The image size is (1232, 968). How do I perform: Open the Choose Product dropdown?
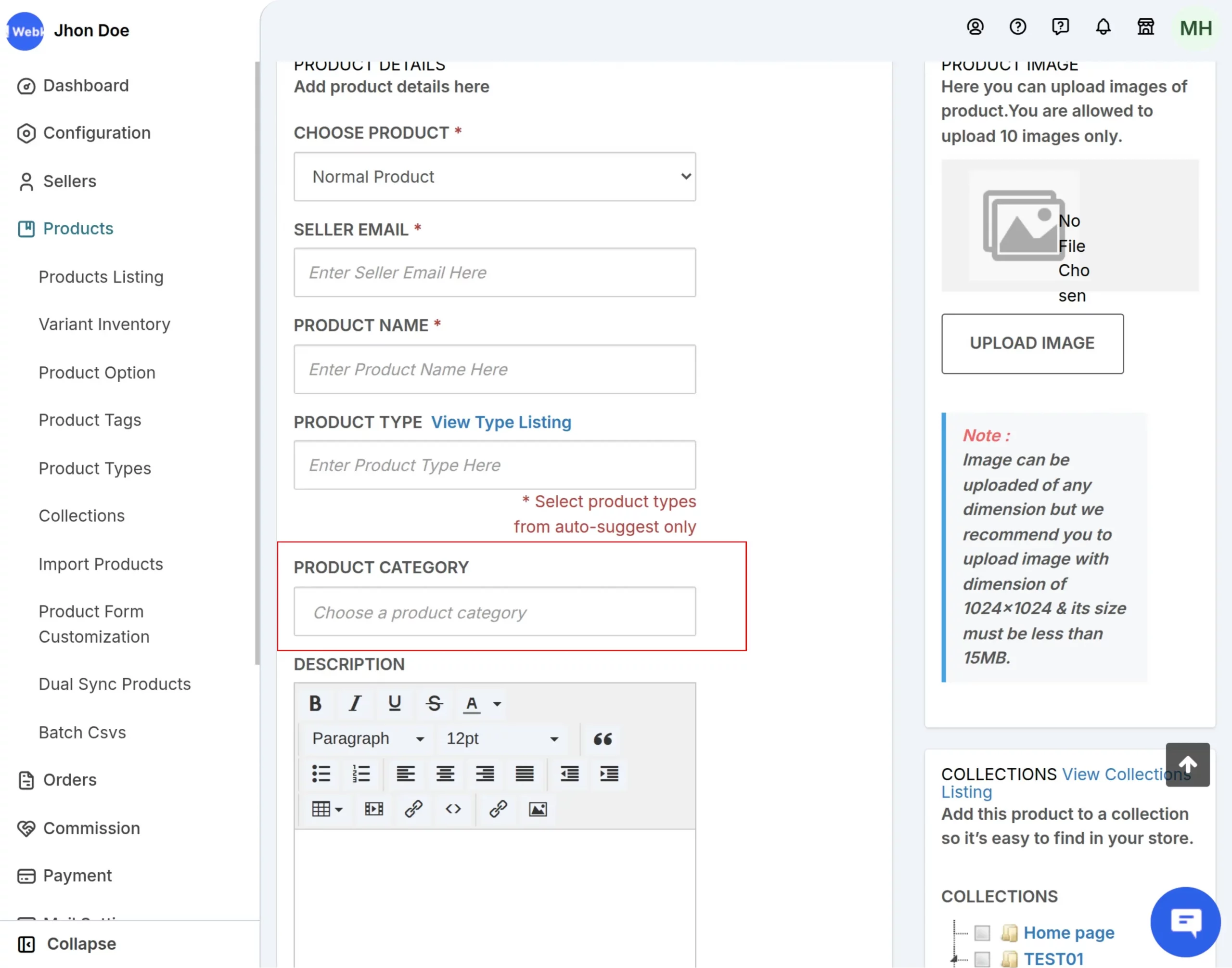[494, 177]
